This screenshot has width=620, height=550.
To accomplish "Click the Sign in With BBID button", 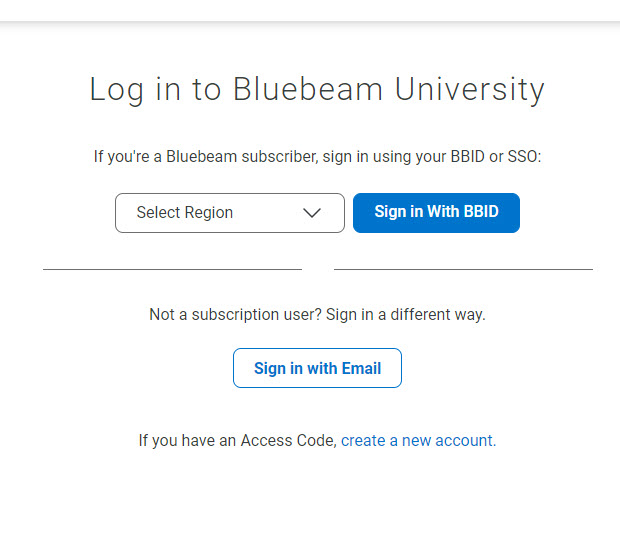I will coord(436,213).
